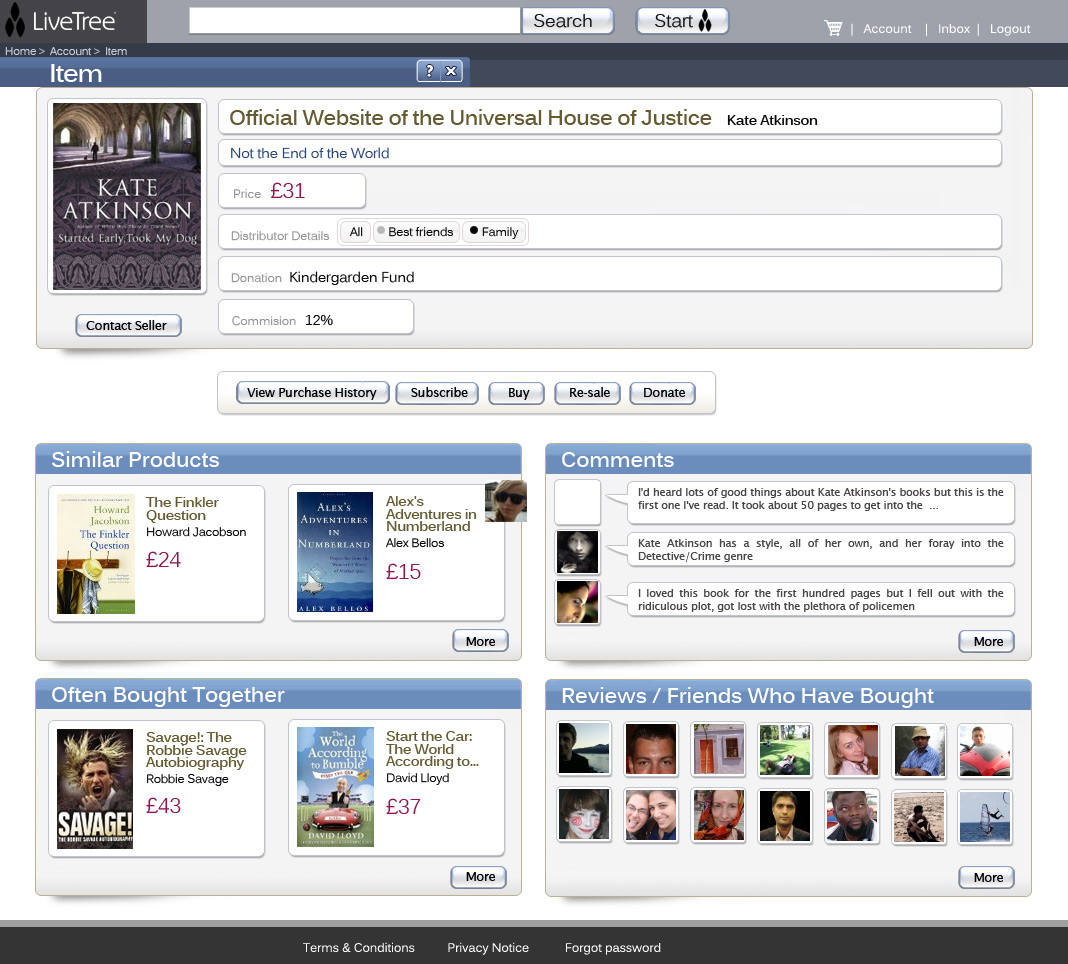Open friend photo of person on beach
The image size is (1068, 964).
coord(919,817)
